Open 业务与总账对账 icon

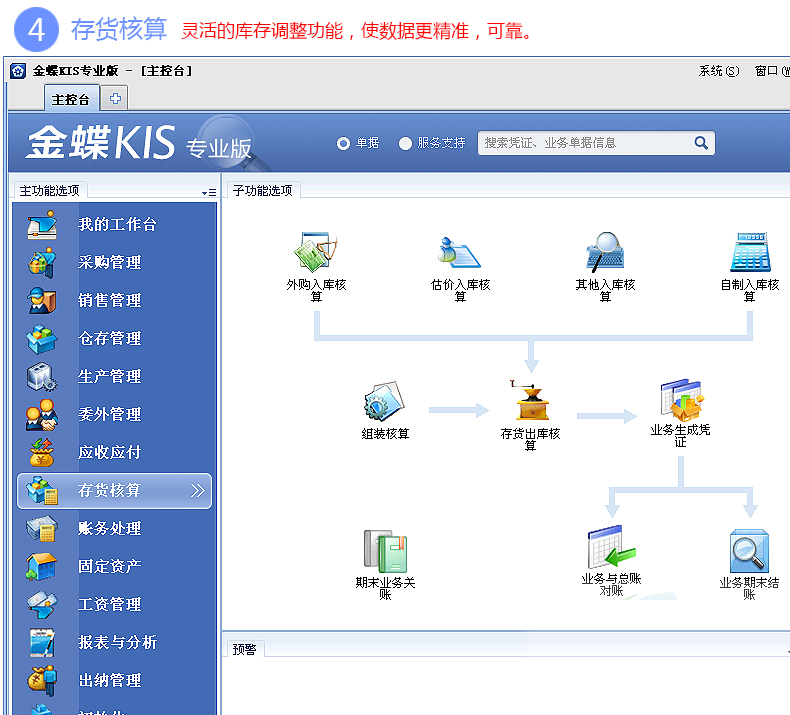click(x=611, y=548)
